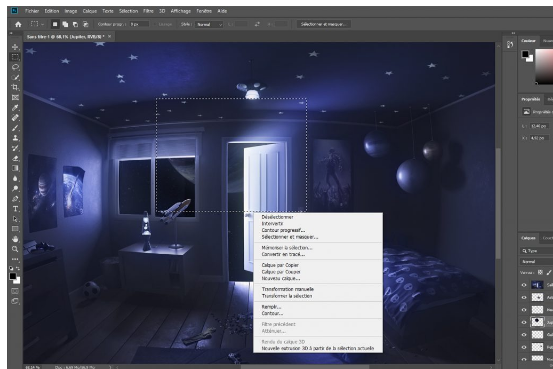Select the Eyedropper tool
This screenshot has width=553, height=369.
15,108
